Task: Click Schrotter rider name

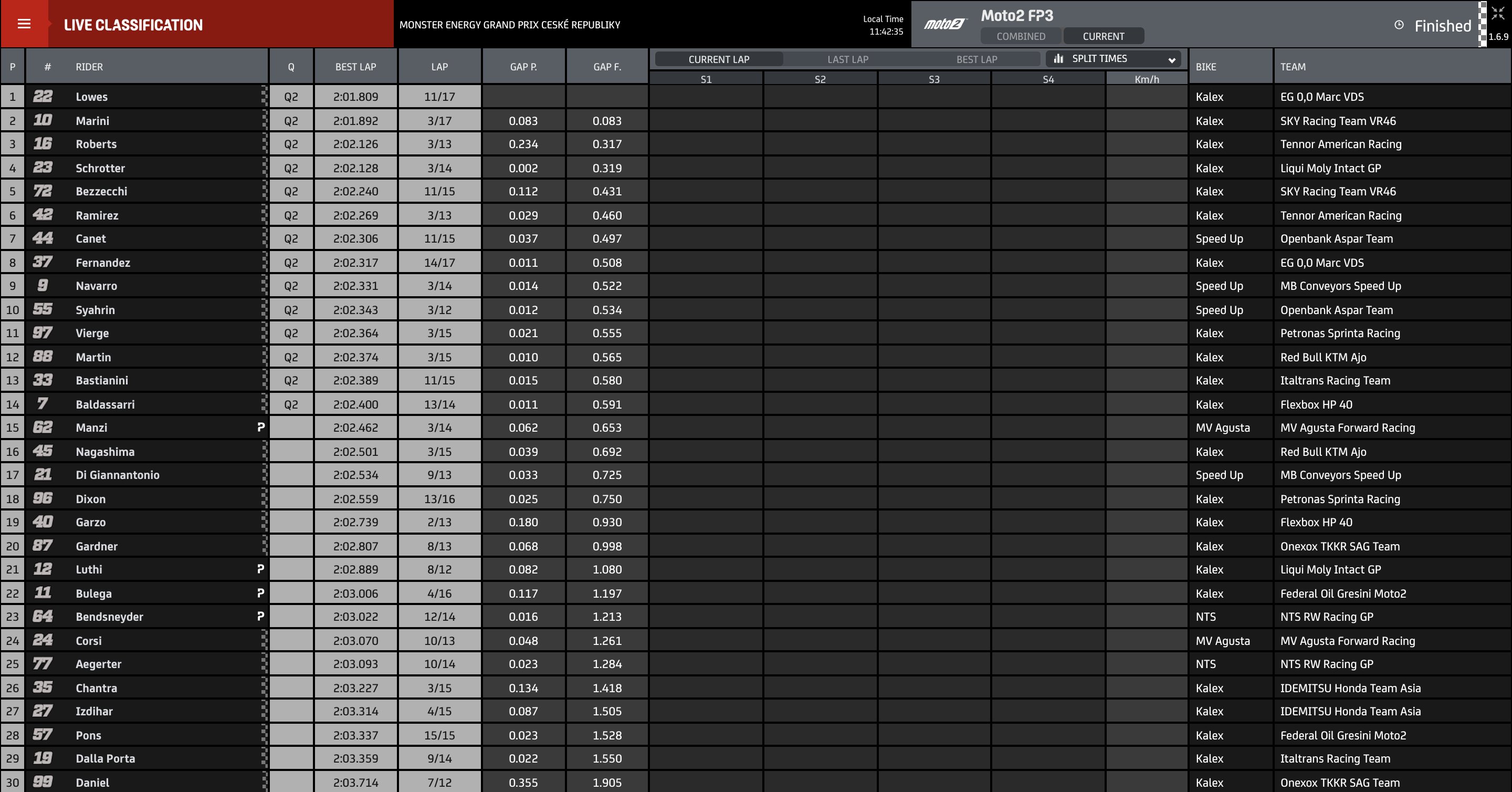Action: click(100, 168)
